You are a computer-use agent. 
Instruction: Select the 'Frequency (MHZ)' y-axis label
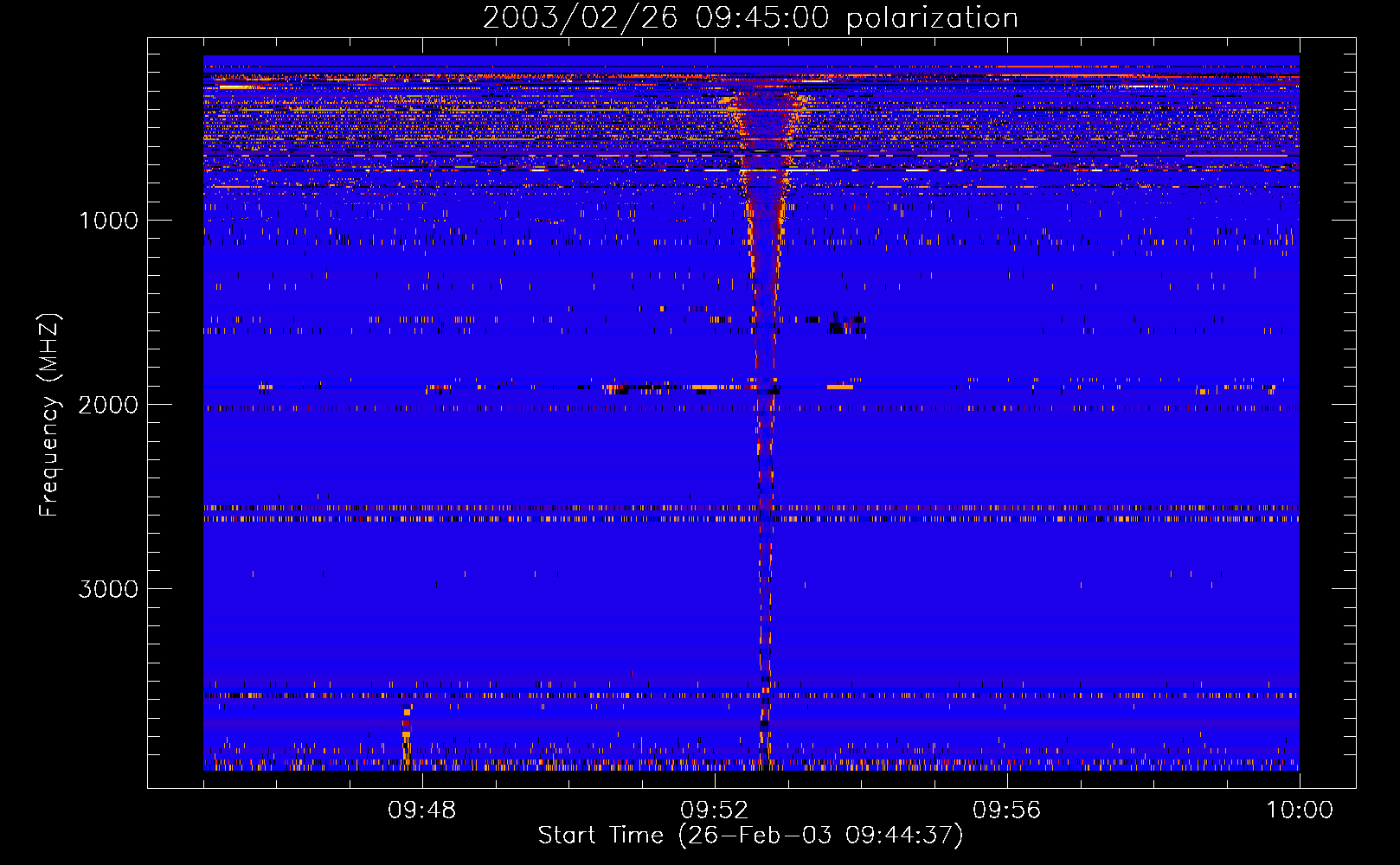point(49,415)
